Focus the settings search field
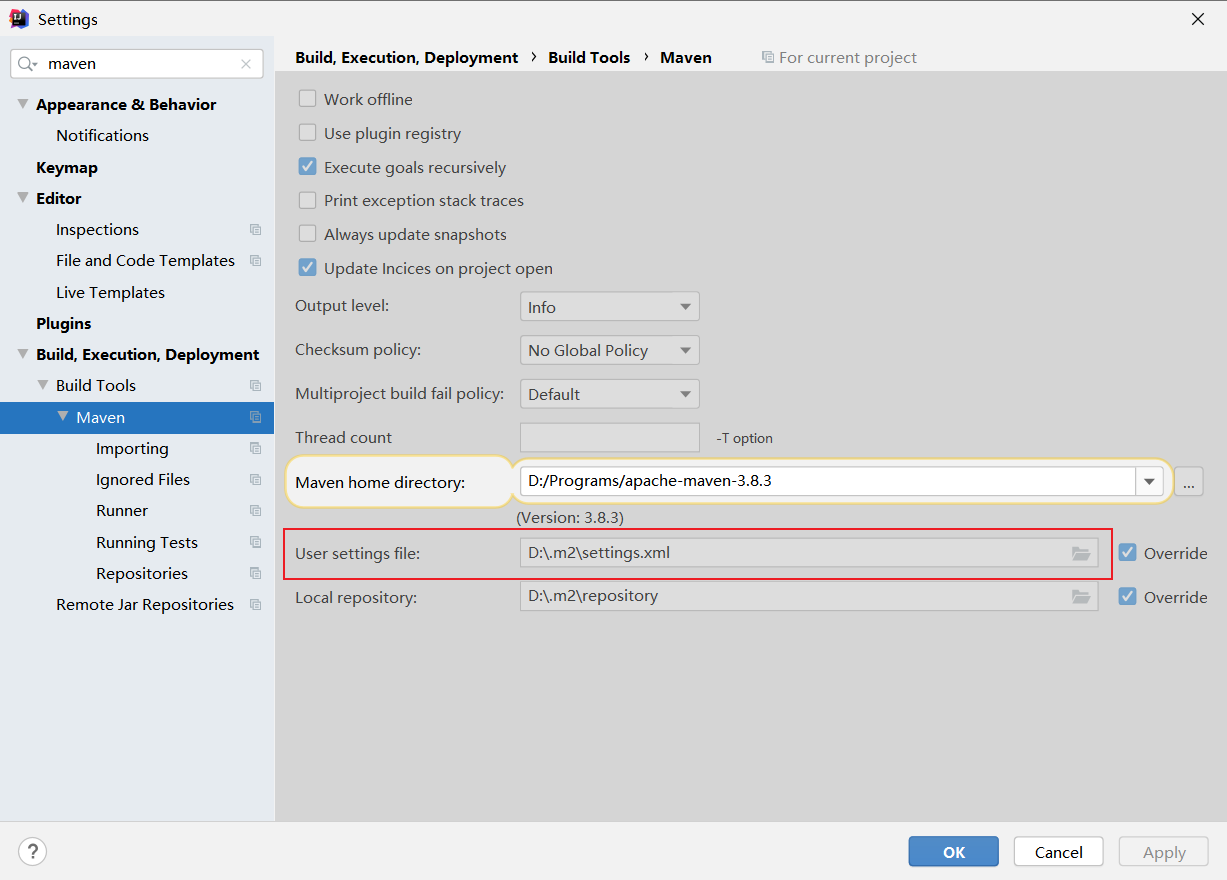The image size is (1227, 880). pos(137,64)
